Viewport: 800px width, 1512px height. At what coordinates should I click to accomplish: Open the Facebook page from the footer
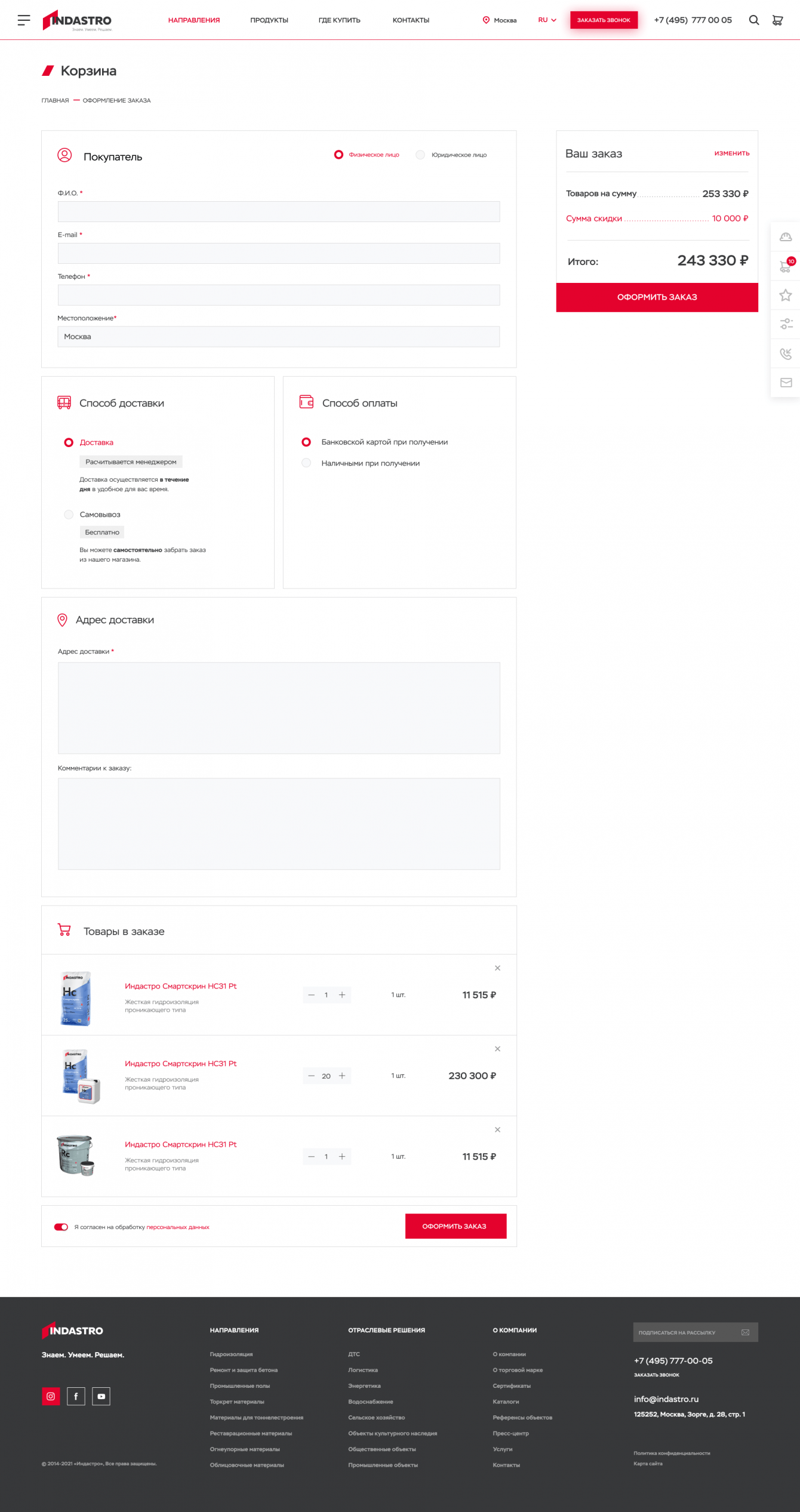point(76,1396)
